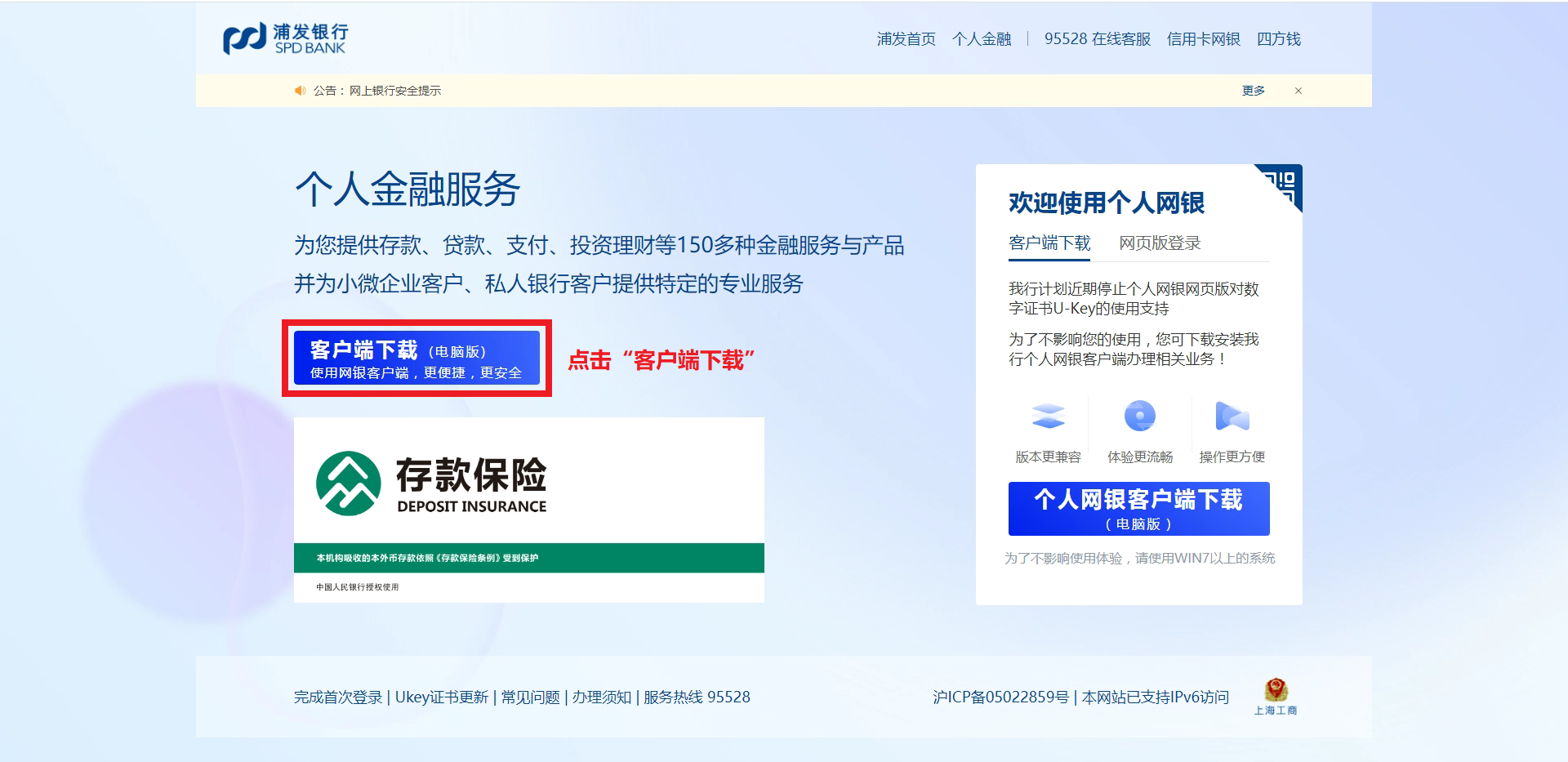Click 服务热线 95528 in the footer
Viewport: 1568px width, 762px height.
coord(697,697)
